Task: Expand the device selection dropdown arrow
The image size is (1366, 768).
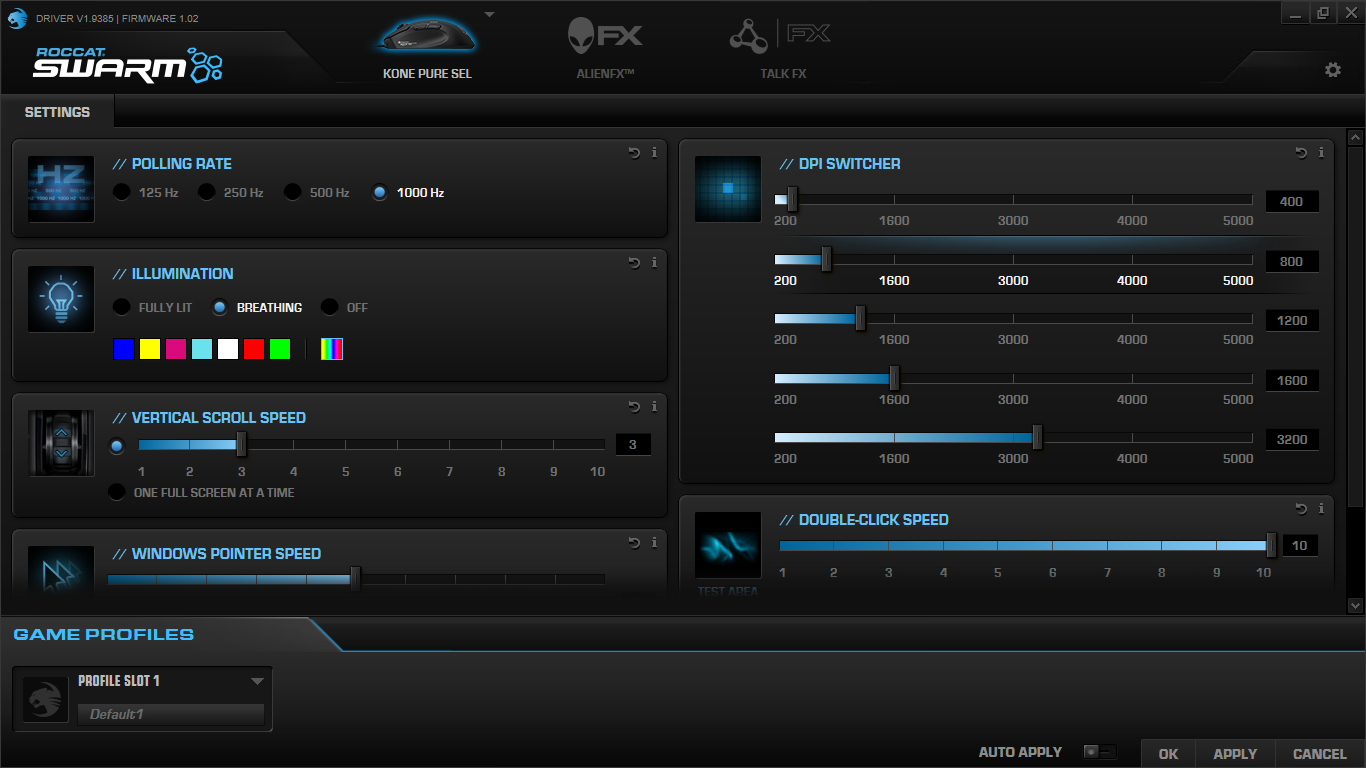Action: pos(489,15)
